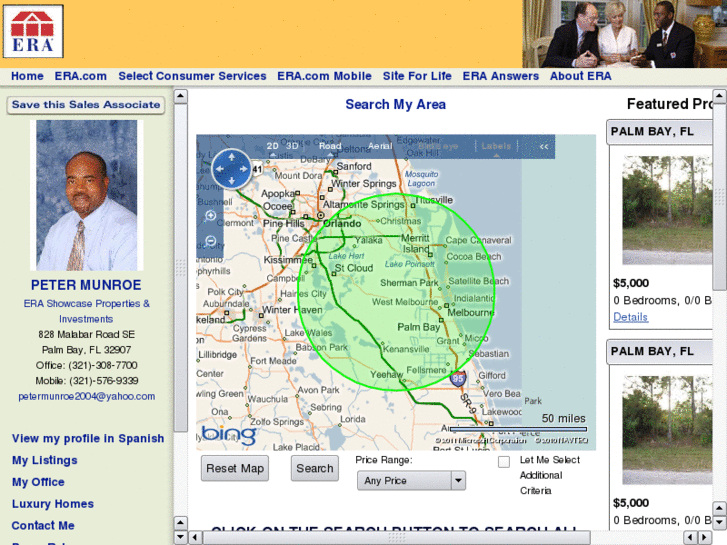Click scroll up arrow above the map panel
This screenshot has width=727, height=545.
tap(181, 97)
